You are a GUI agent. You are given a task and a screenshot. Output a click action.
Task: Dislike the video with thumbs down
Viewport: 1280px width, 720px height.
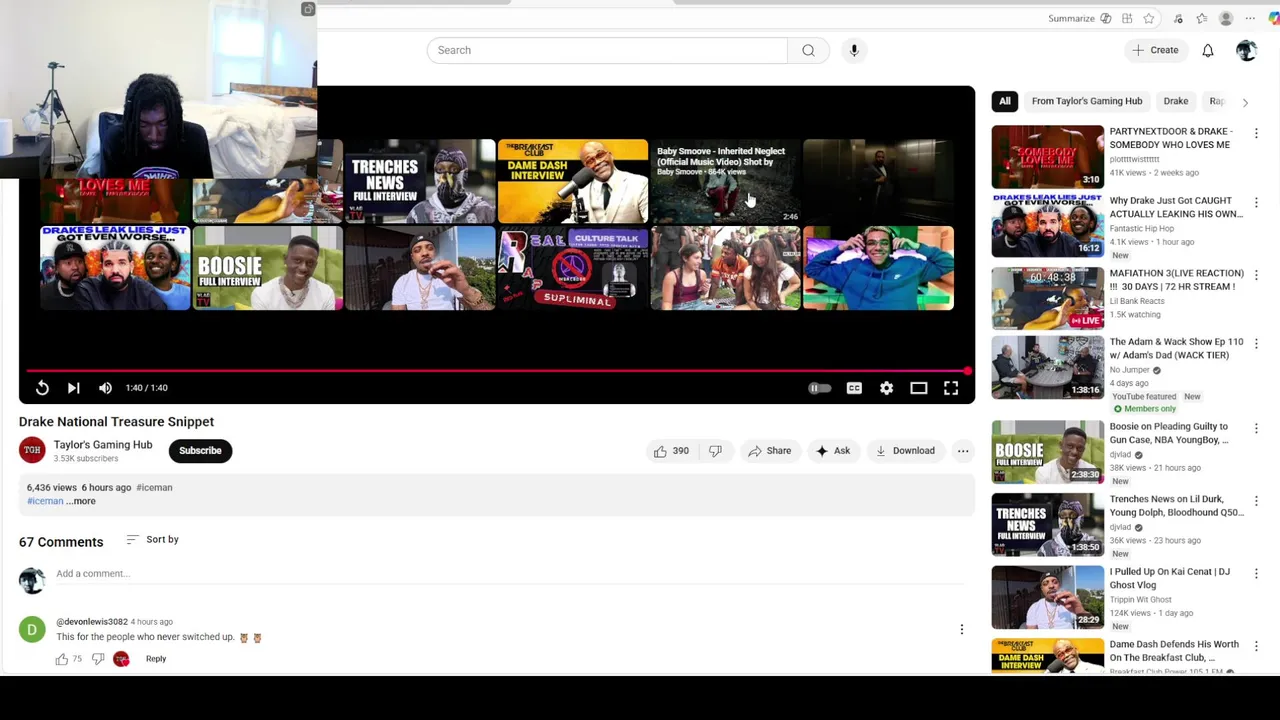click(715, 451)
